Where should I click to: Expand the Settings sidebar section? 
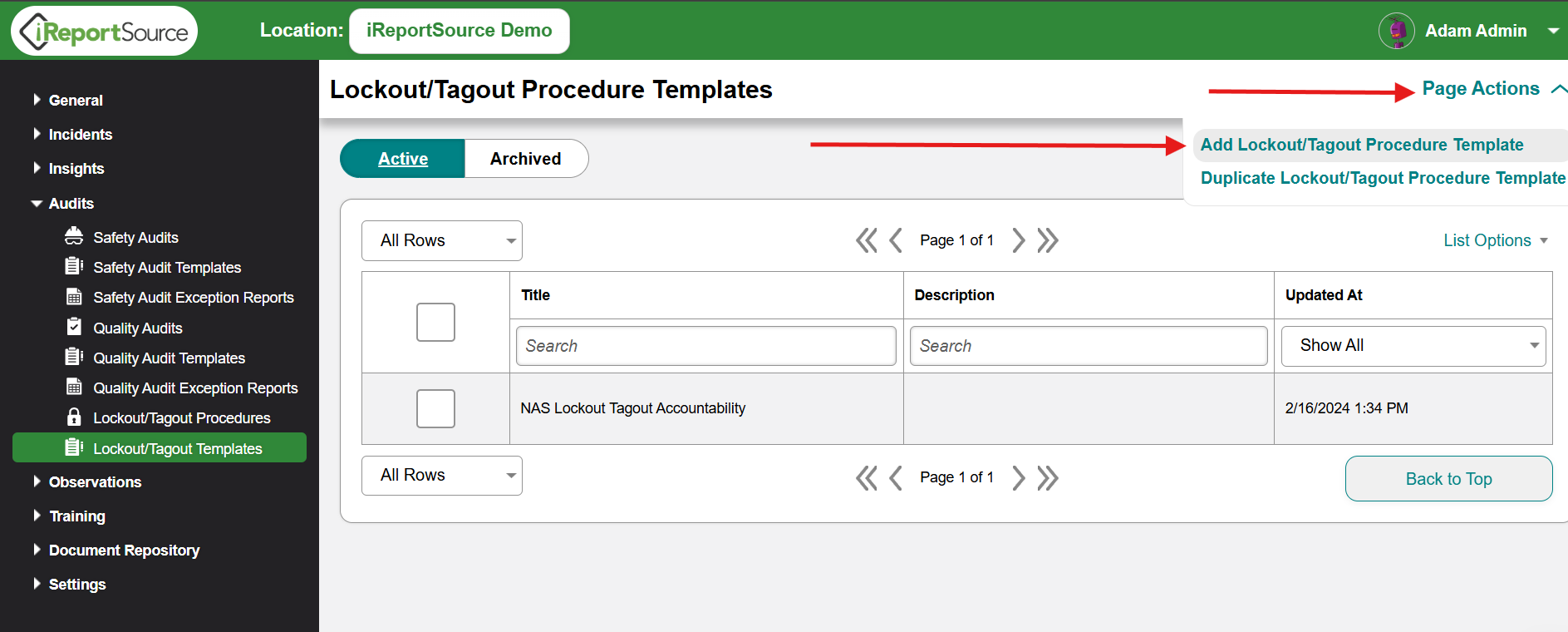(37, 584)
